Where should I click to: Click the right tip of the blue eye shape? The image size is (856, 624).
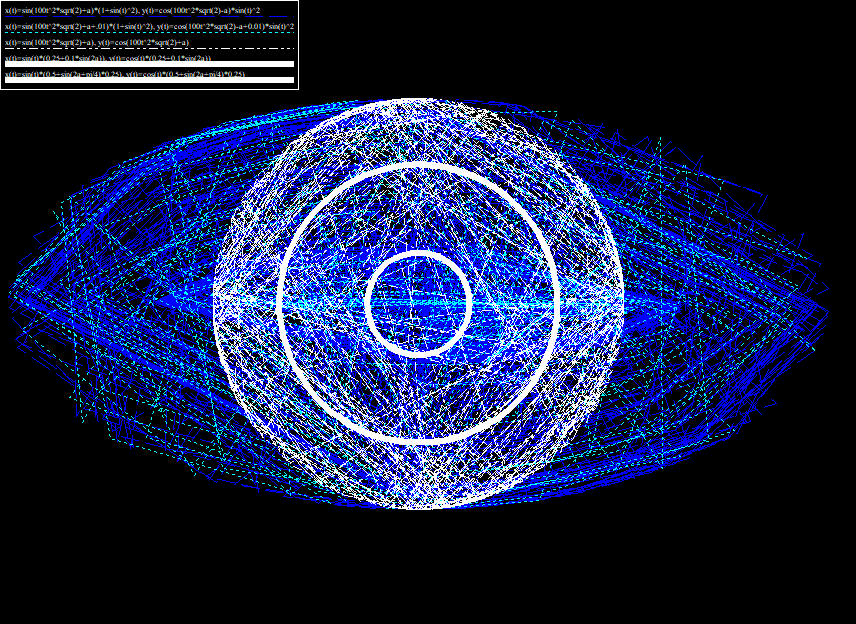826,300
